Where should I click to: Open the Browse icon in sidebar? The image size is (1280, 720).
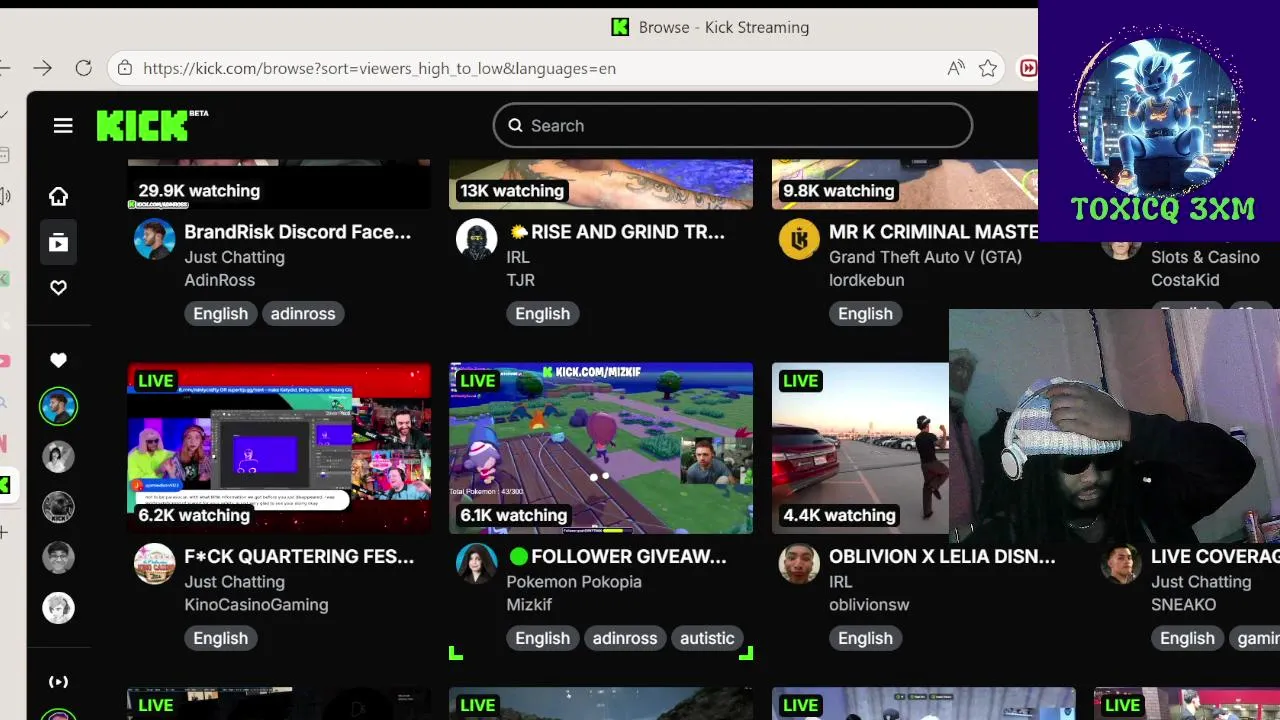[58, 242]
